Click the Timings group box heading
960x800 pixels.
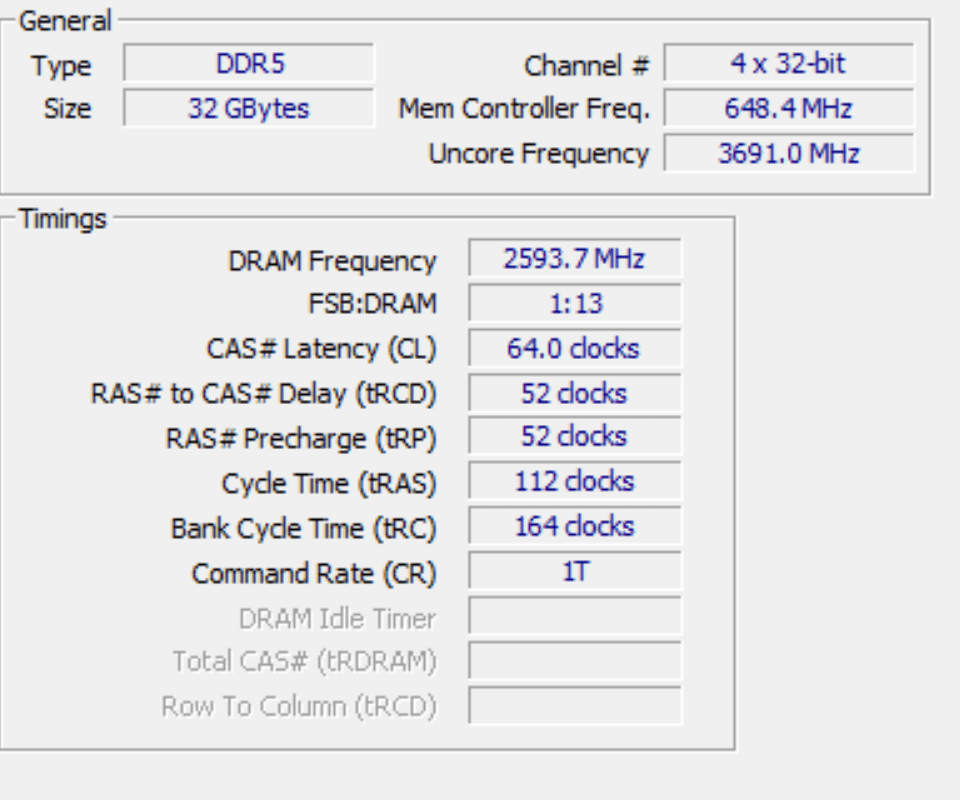(63, 219)
